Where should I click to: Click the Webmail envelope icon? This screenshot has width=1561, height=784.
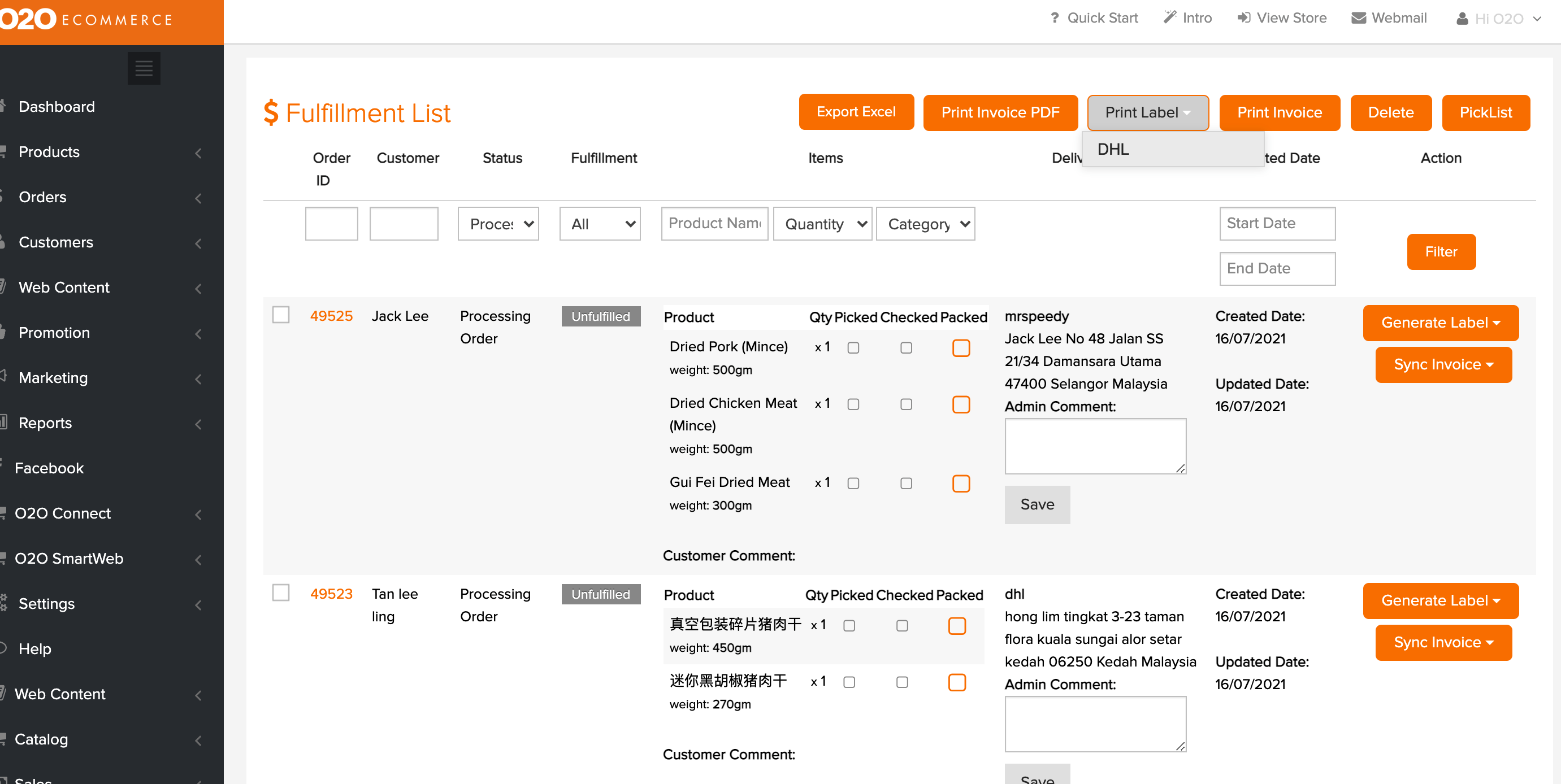coord(1359,18)
